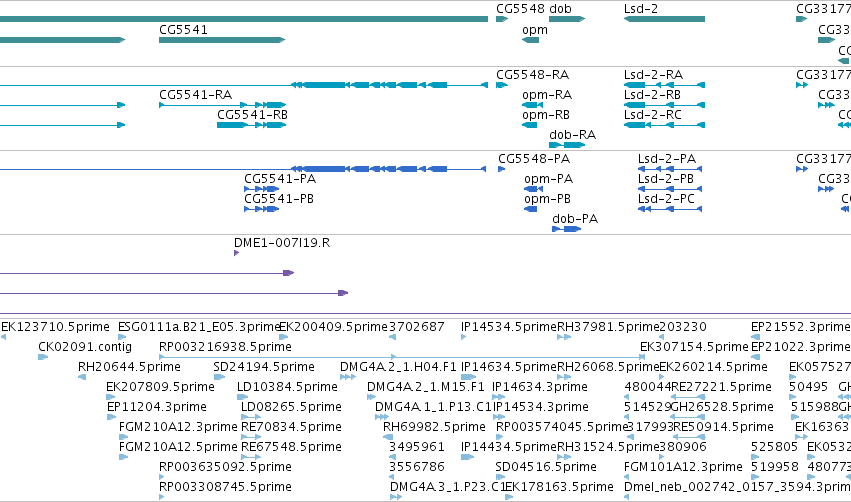Click the SD04516.5prime label
851x502 pixels.
[546, 467]
